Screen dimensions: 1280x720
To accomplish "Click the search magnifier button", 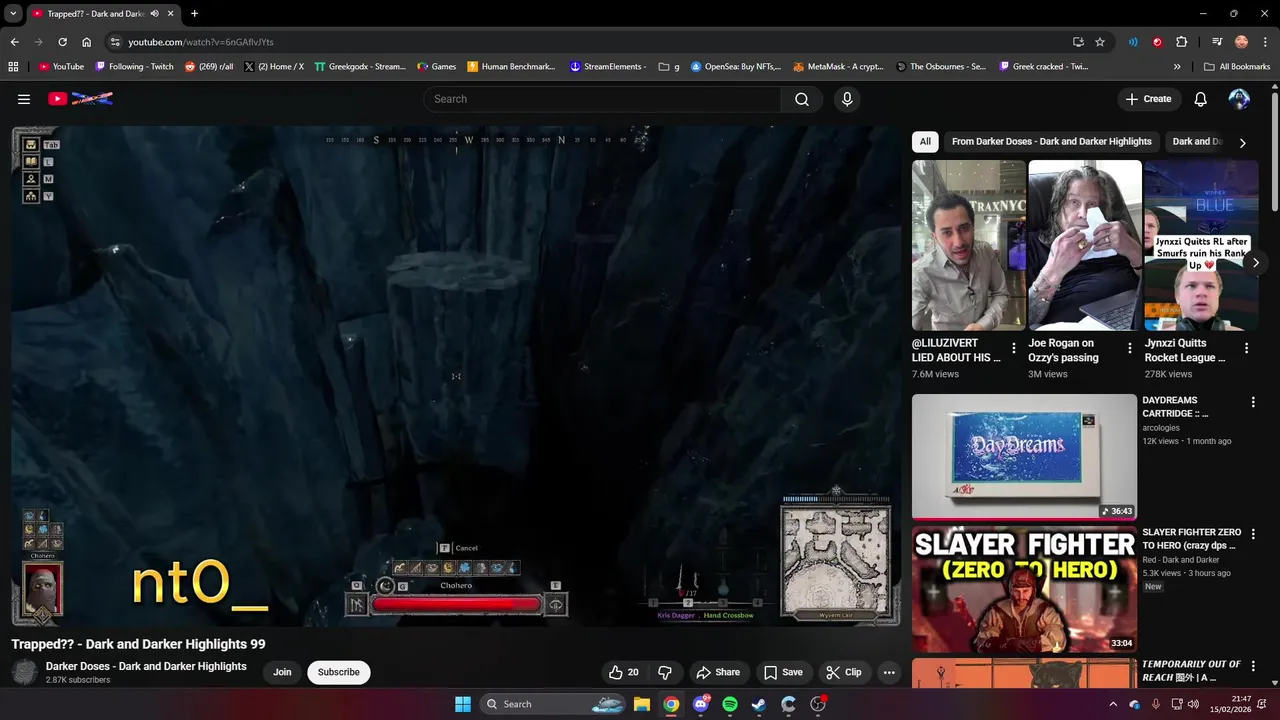I will pyautogui.click(x=802, y=99).
